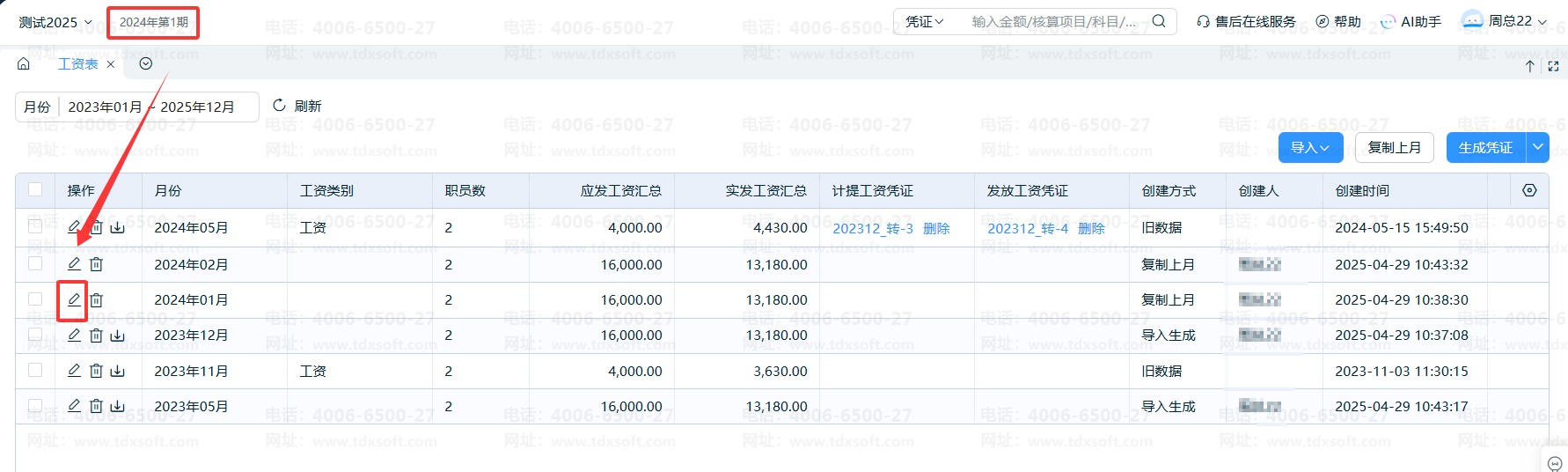1568x472 pixels.
Task: Open the 帮助 menu item
Action: [x=1338, y=22]
